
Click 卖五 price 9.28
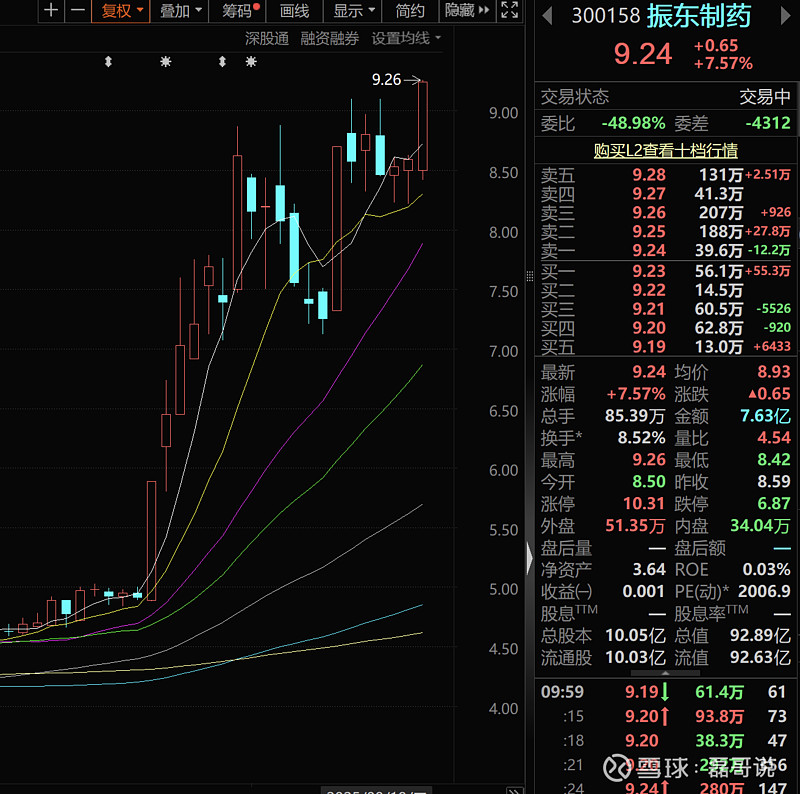pos(649,175)
